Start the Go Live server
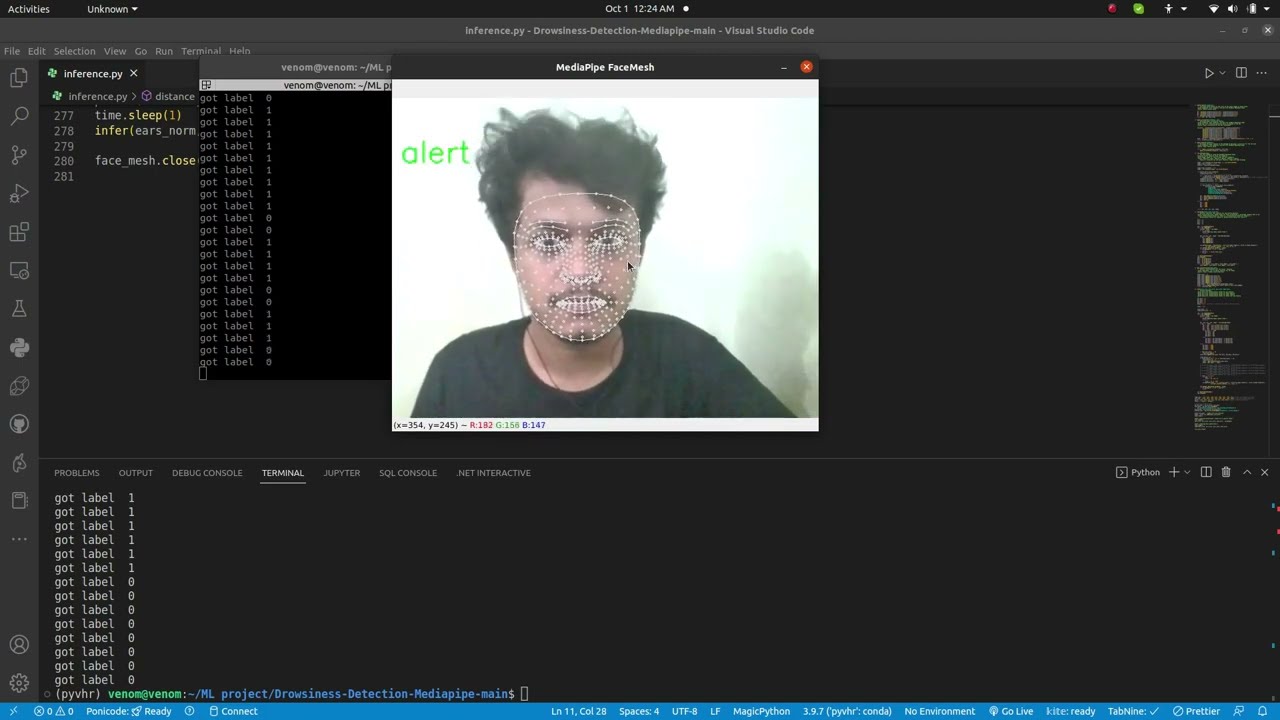The width and height of the screenshot is (1280, 720). click(x=1010, y=711)
